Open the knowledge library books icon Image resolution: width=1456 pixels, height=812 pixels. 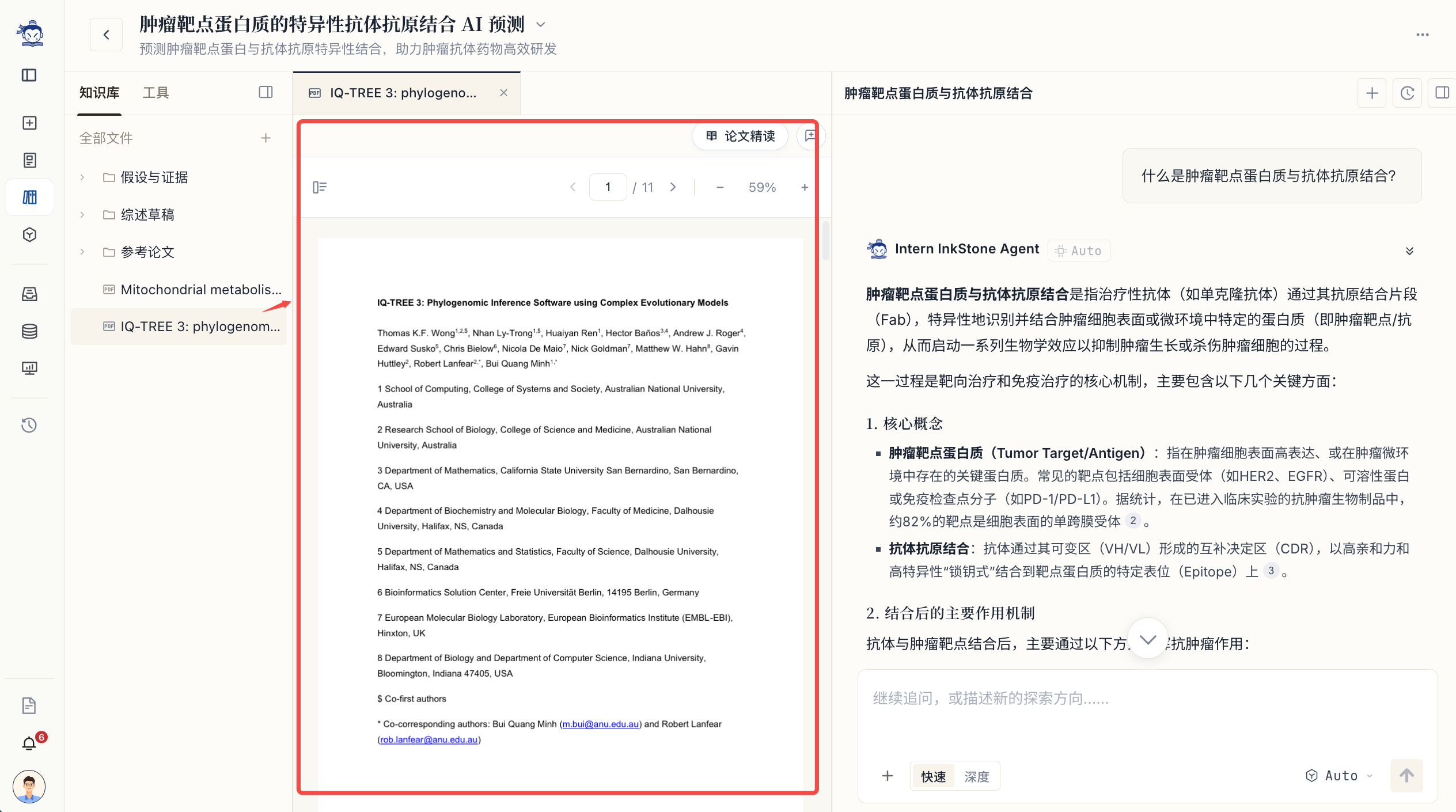click(29, 198)
